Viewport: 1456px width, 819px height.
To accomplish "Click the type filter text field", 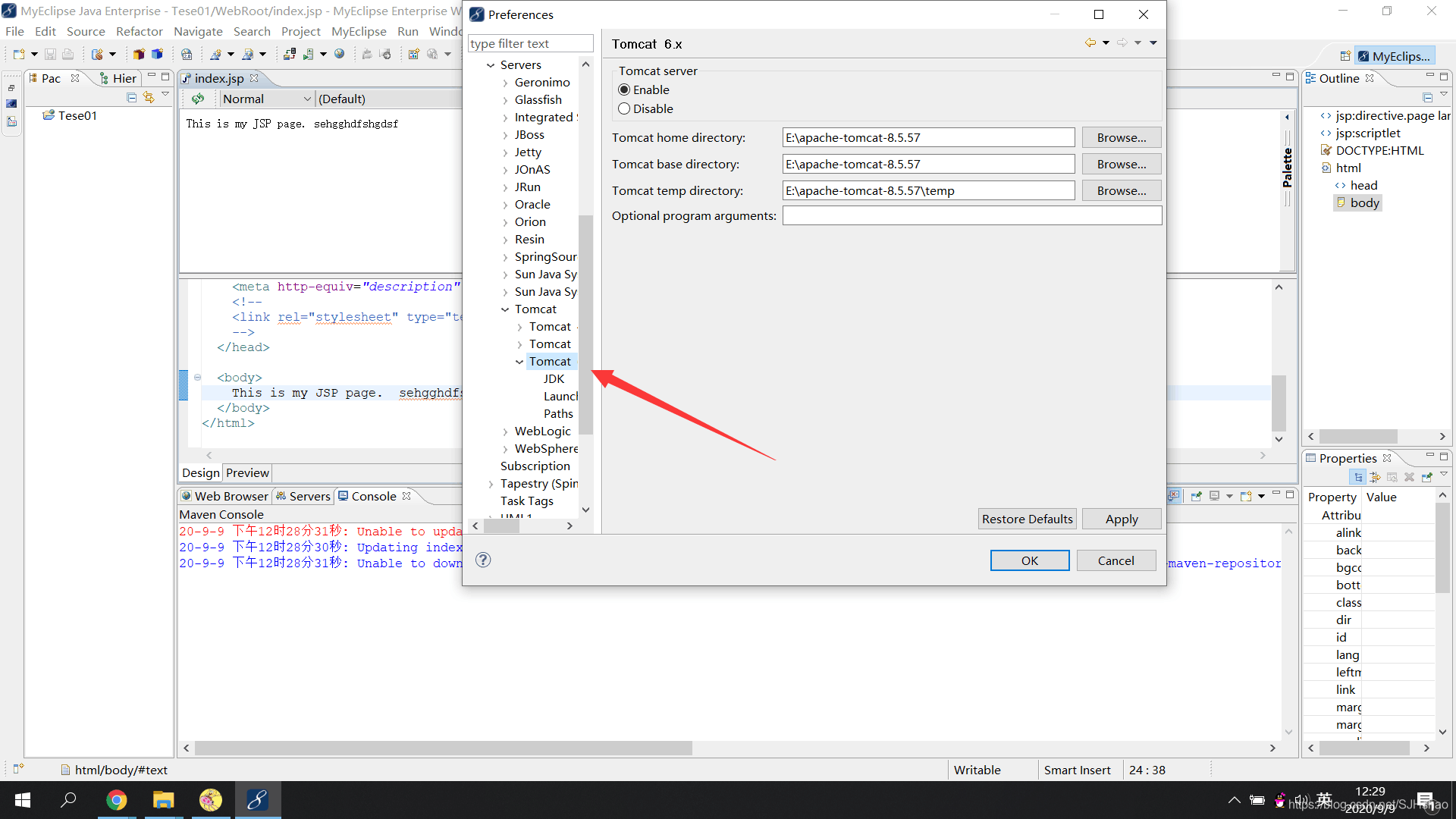I will tap(530, 43).
